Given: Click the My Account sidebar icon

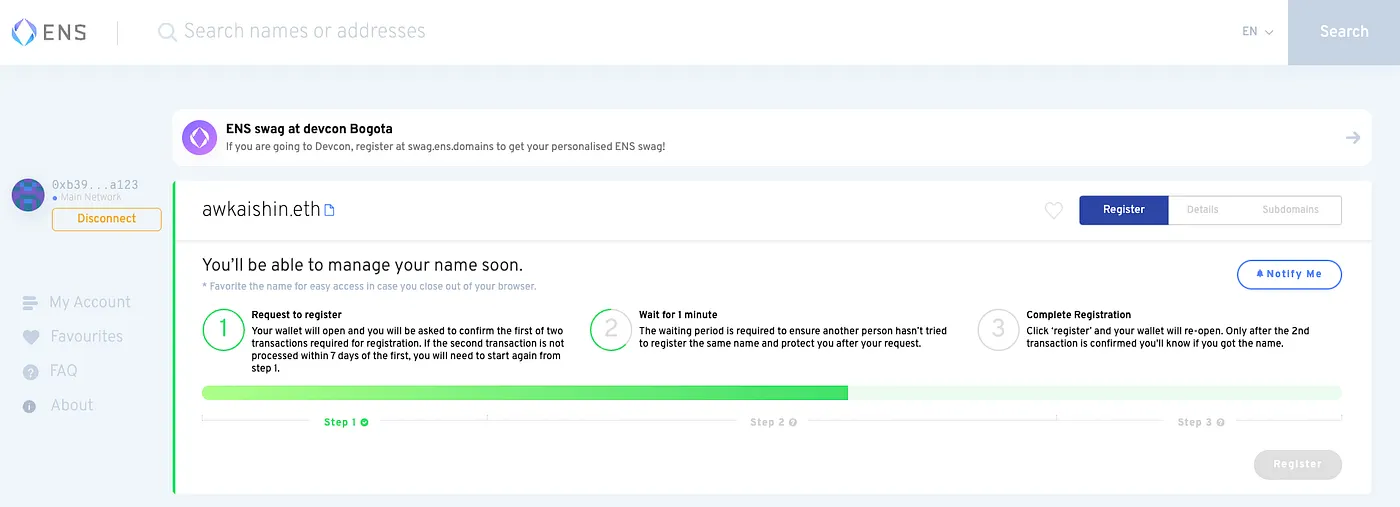Looking at the screenshot, I should (31, 303).
